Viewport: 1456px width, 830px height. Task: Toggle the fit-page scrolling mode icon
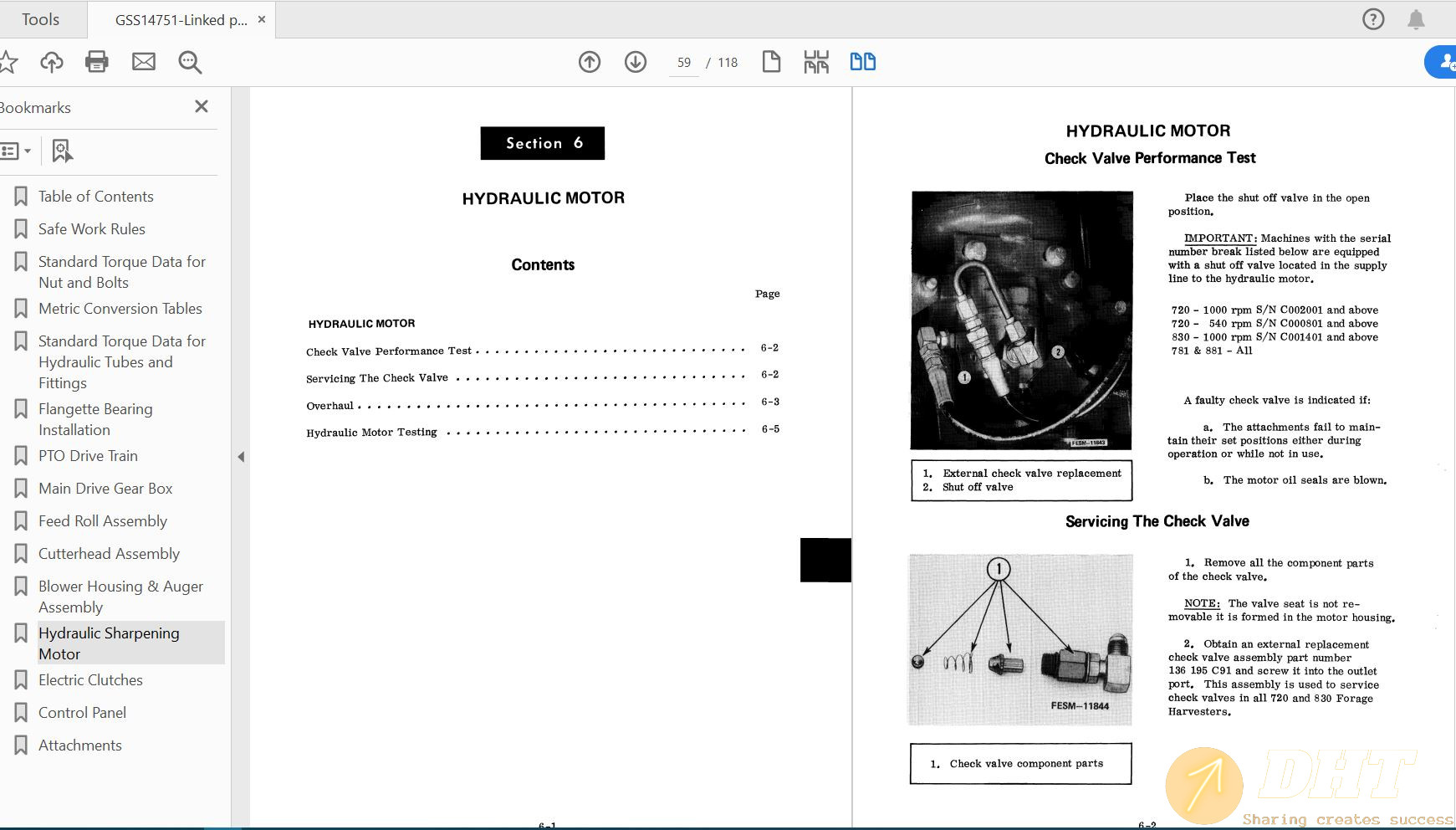pyautogui.click(x=816, y=62)
